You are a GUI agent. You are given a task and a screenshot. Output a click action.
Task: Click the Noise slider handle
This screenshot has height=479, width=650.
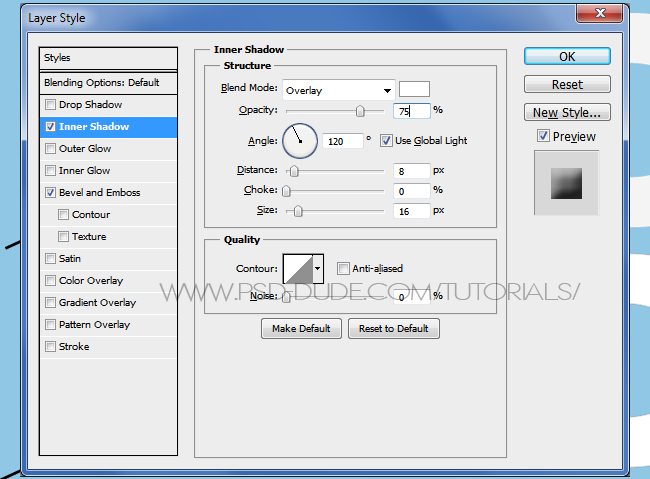[x=286, y=297]
